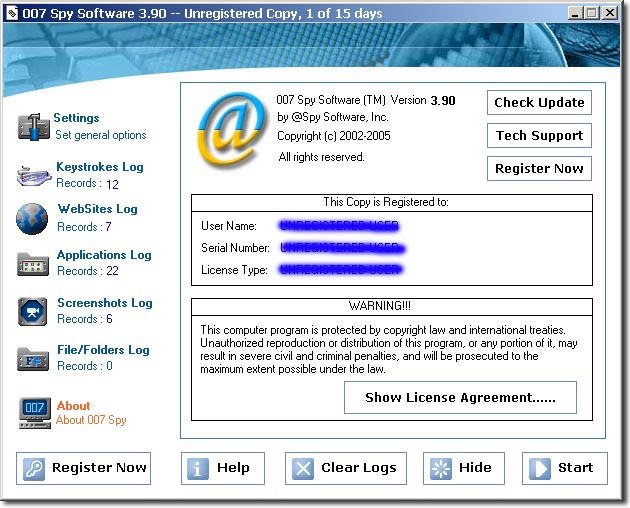This screenshot has height=508, width=630.
Task: Click the Screenshots Log camera icon
Action: [x=33, y=311]
